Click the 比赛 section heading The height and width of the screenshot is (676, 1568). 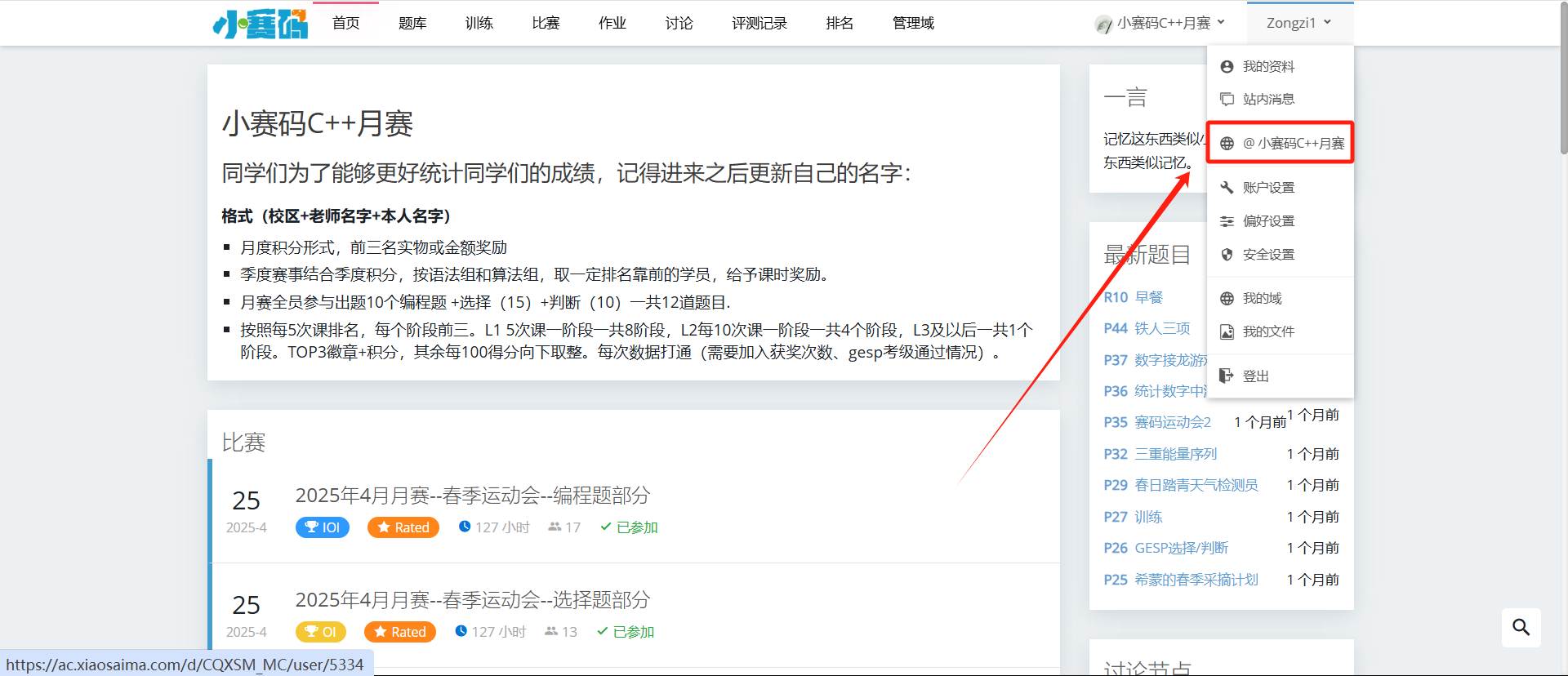pyautogui.click(x=243, y=443)
